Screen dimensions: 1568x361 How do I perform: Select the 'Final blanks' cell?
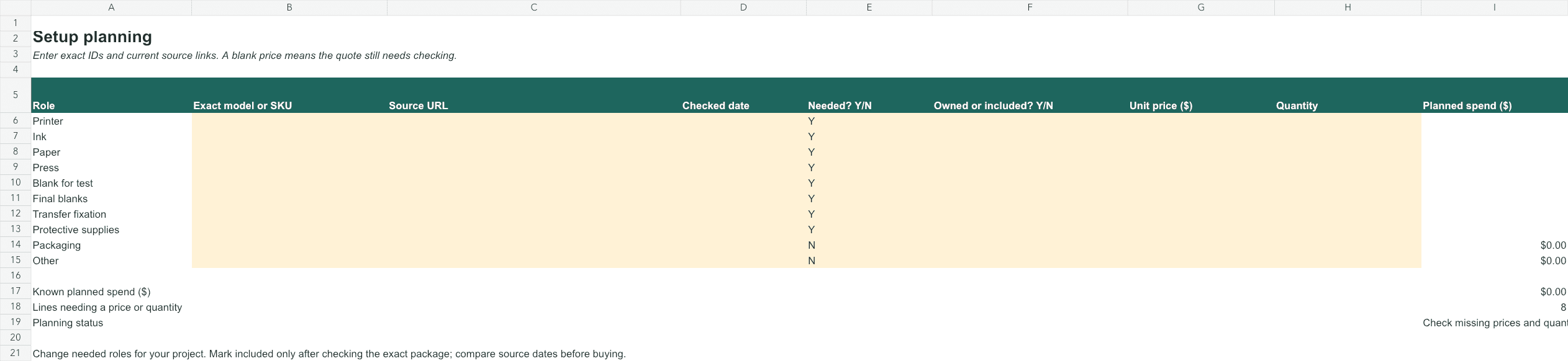(111, 198)
